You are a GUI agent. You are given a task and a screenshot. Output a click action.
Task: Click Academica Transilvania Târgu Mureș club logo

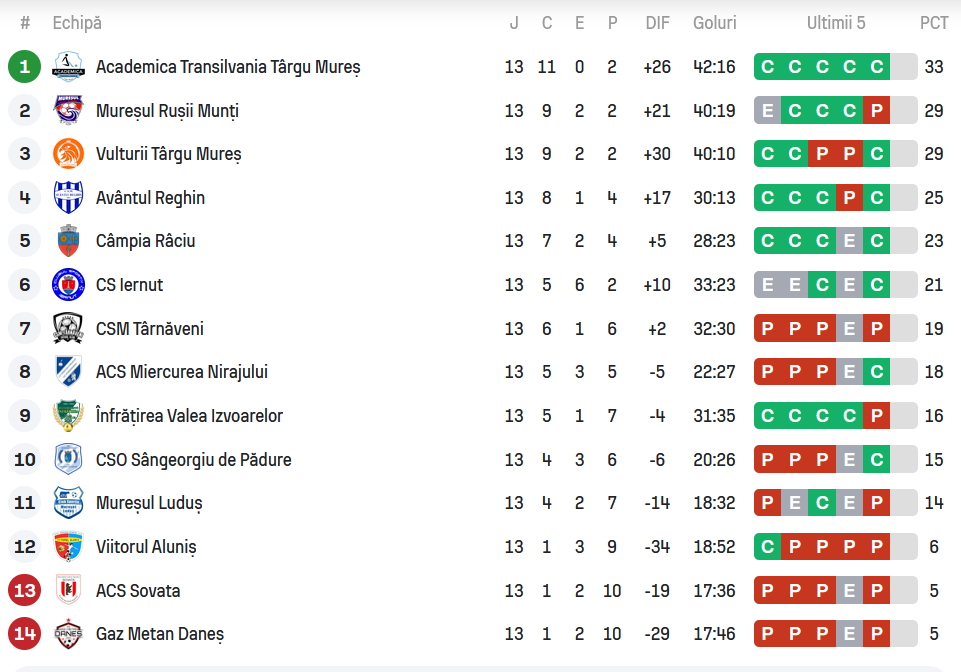(x=68, y=67)
